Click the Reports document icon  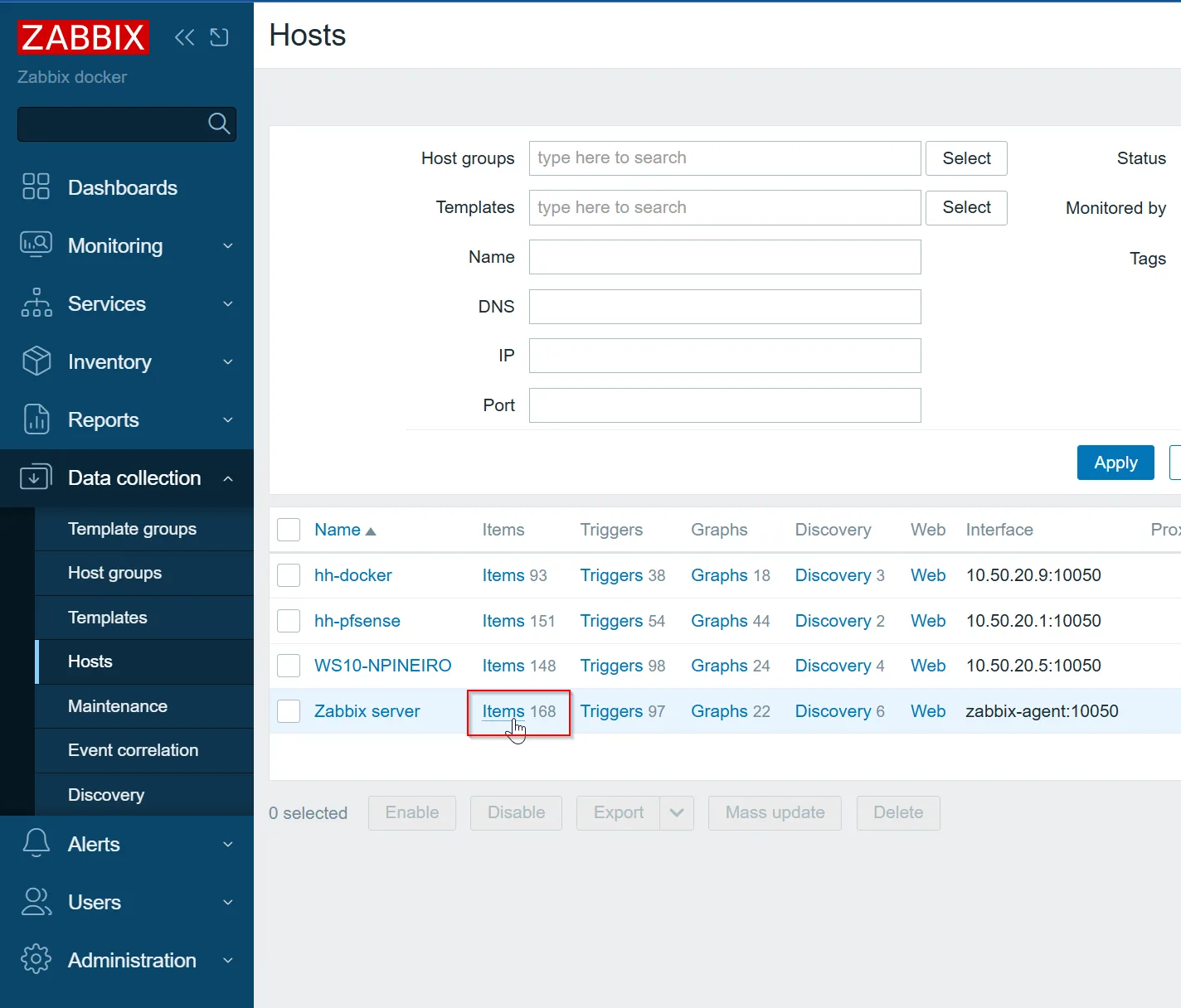36,419
